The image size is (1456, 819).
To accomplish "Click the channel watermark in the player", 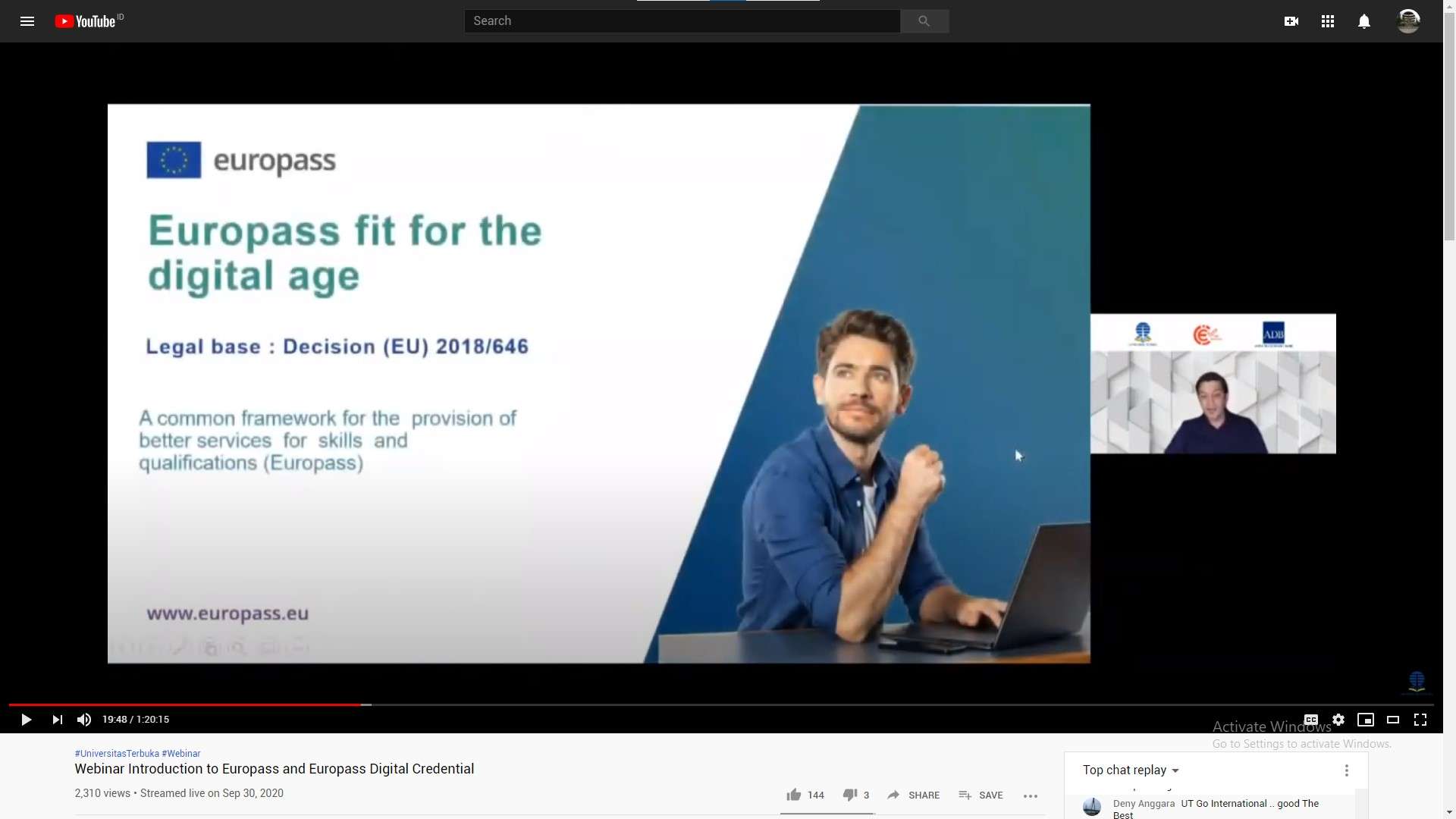I will coord(1417,681).
